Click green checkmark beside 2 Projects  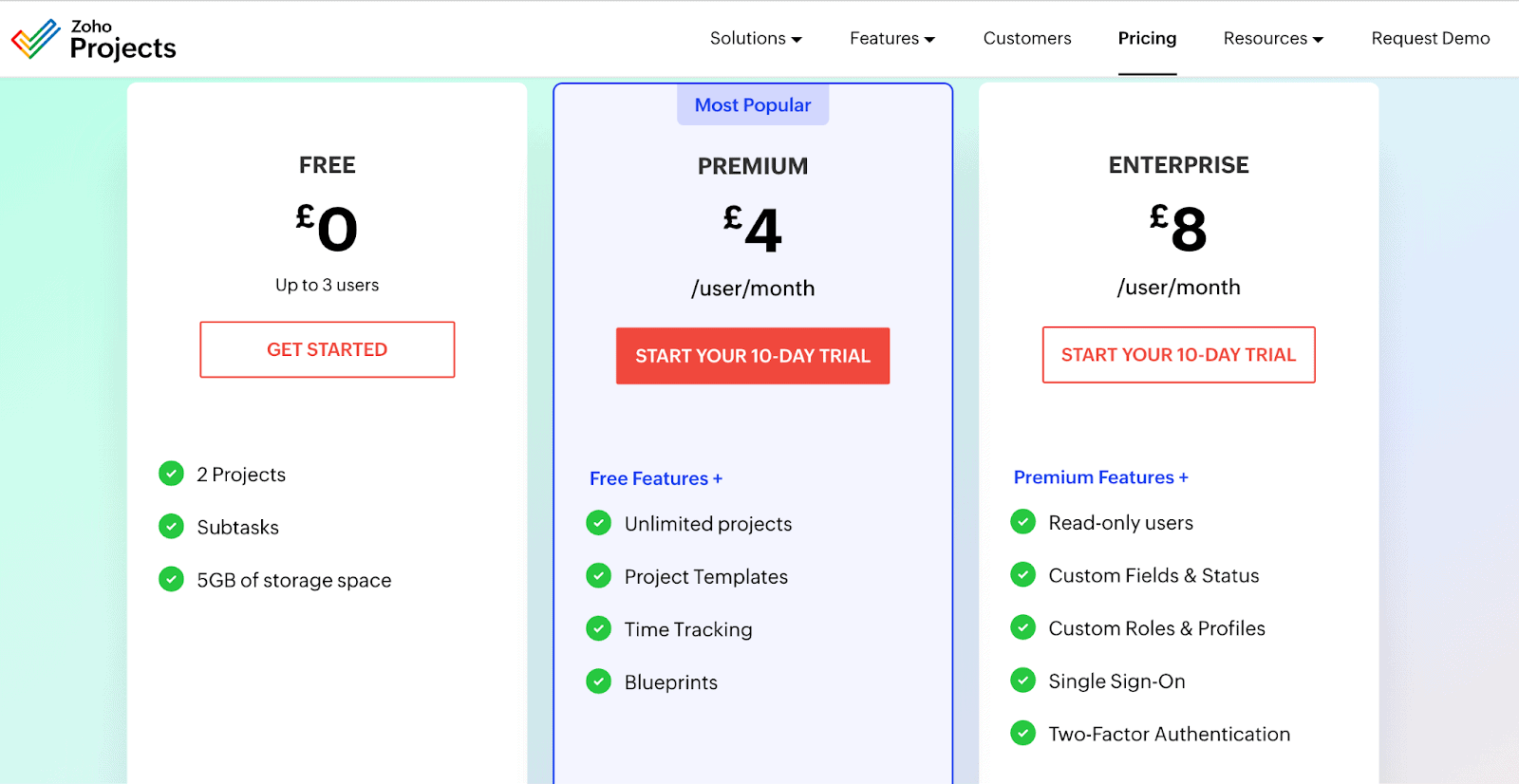coord(171,474)
